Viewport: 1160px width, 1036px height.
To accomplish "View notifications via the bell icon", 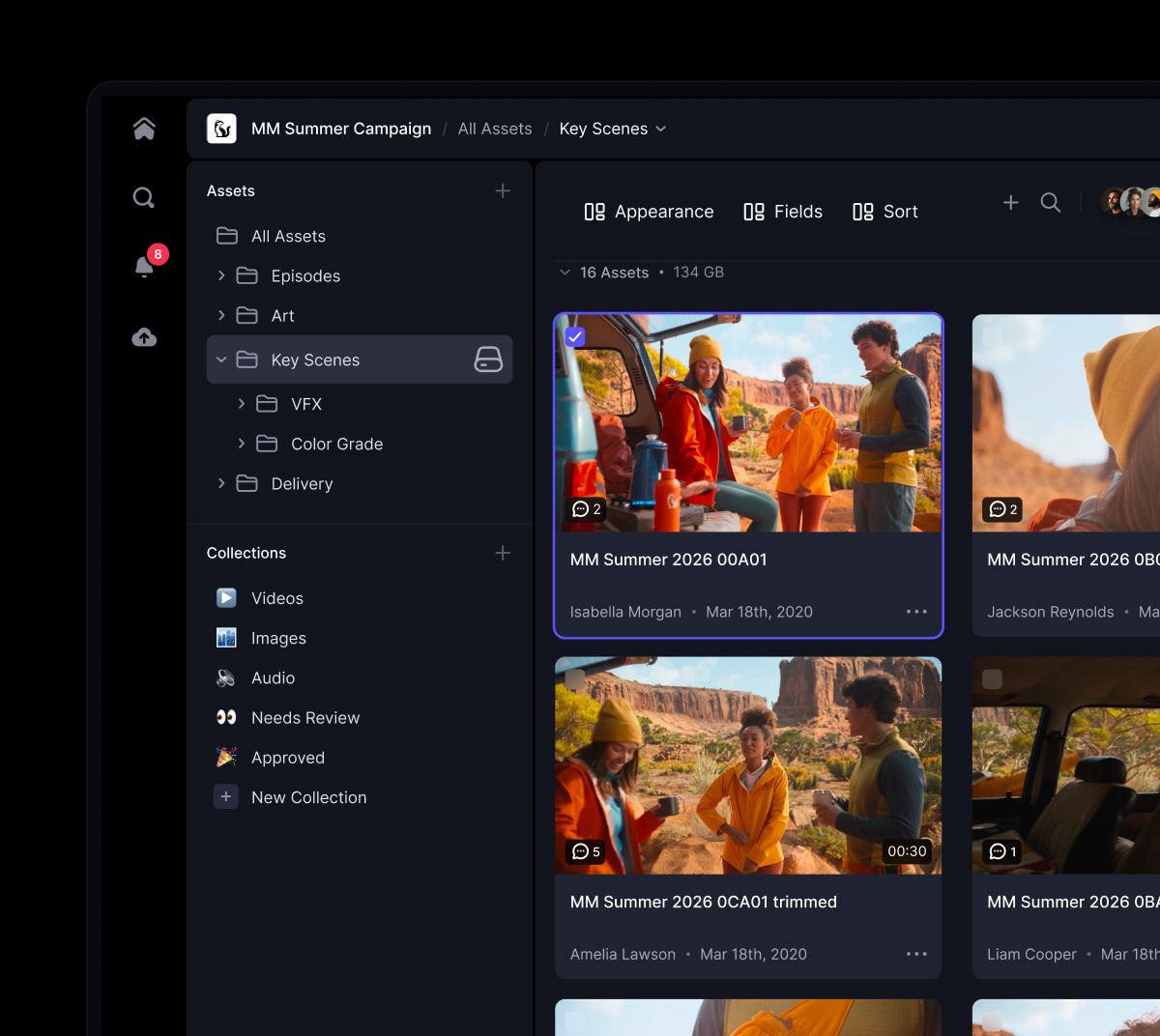I will click(x=143, y=267).
